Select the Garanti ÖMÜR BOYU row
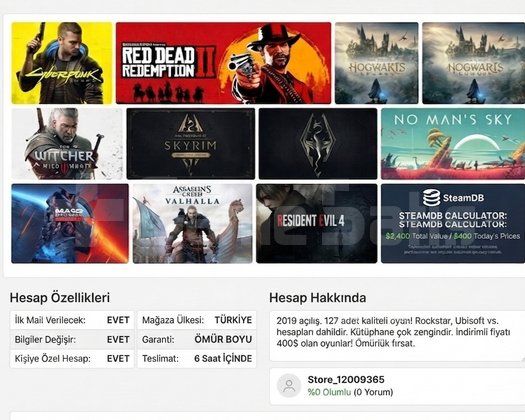Screen dimensions: 525x420 pyautogui.click(x=197, y=339)
